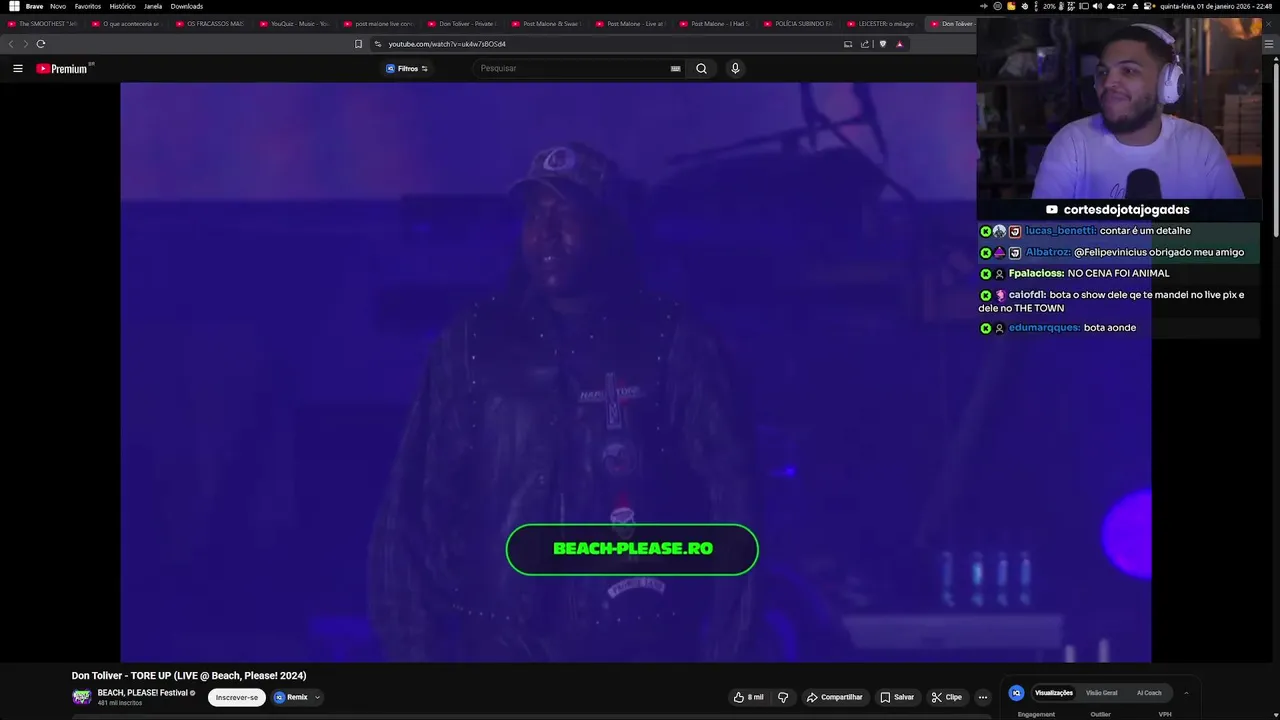This screenshot has height=720, width=1280.
Task: Open on-screen keyboard icon in search box
Action: pyautogui.click(x=675, y=68)
